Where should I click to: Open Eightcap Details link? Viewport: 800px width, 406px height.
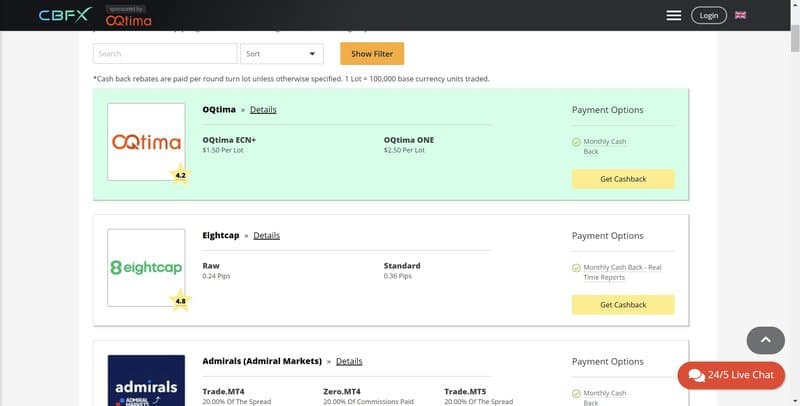point(267,236)
